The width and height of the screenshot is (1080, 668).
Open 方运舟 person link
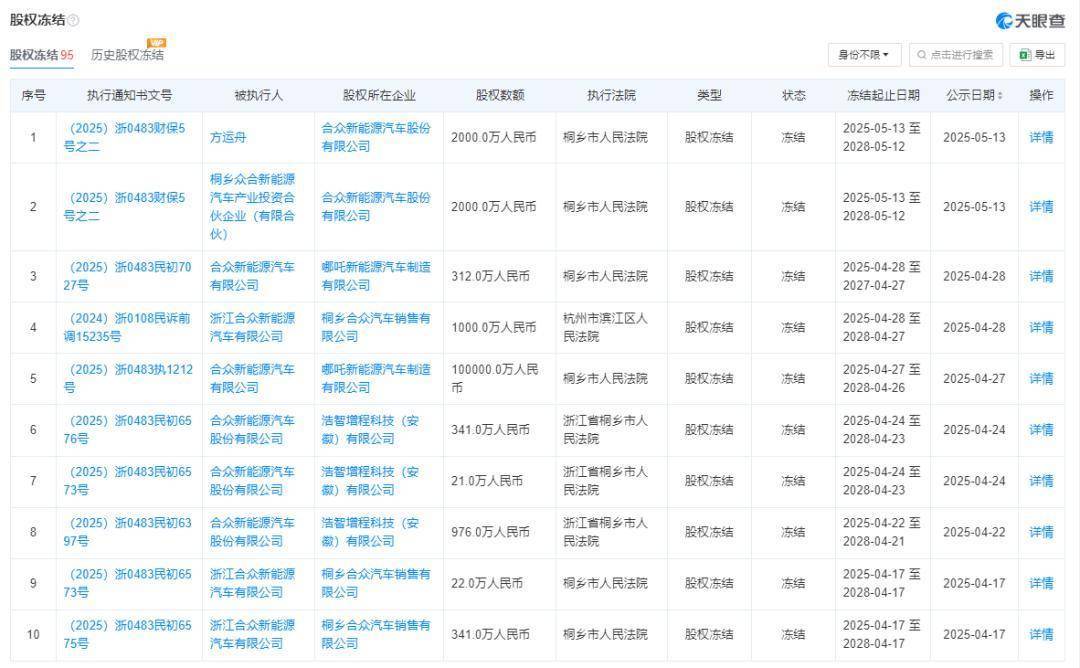point(228,138)
